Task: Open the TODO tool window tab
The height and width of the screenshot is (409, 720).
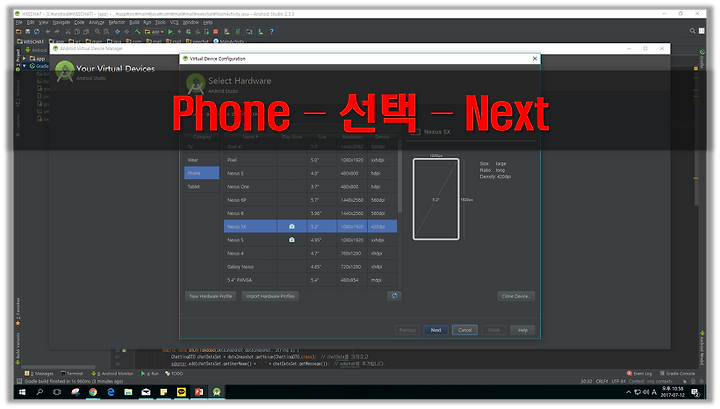Action: tap(174, 373)
